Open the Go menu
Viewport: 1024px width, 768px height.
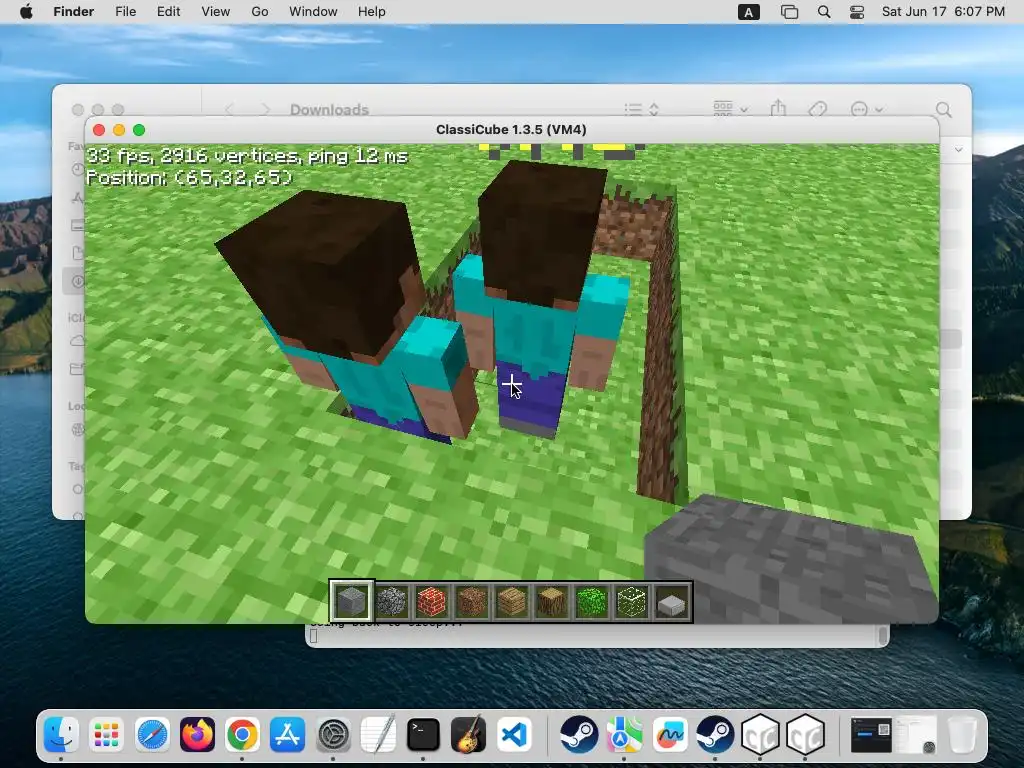point(260,12)
